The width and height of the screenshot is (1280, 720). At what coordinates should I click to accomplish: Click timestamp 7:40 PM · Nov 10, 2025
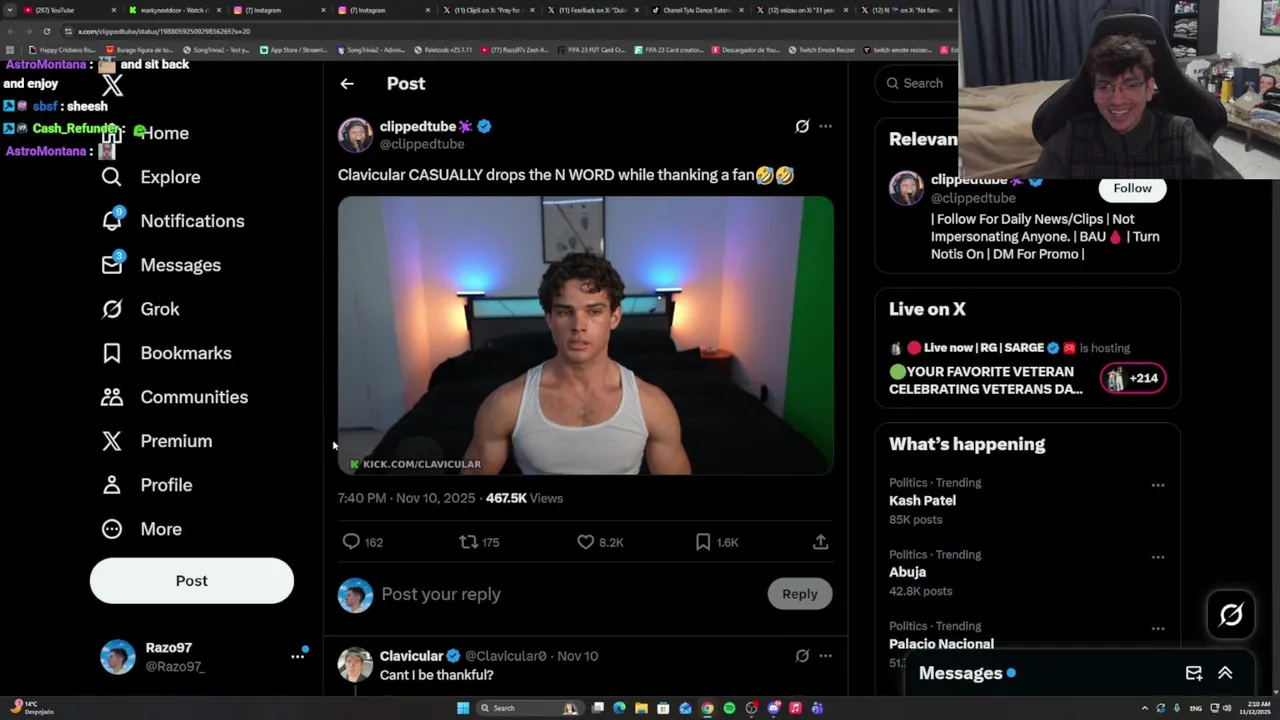(407, 498)
